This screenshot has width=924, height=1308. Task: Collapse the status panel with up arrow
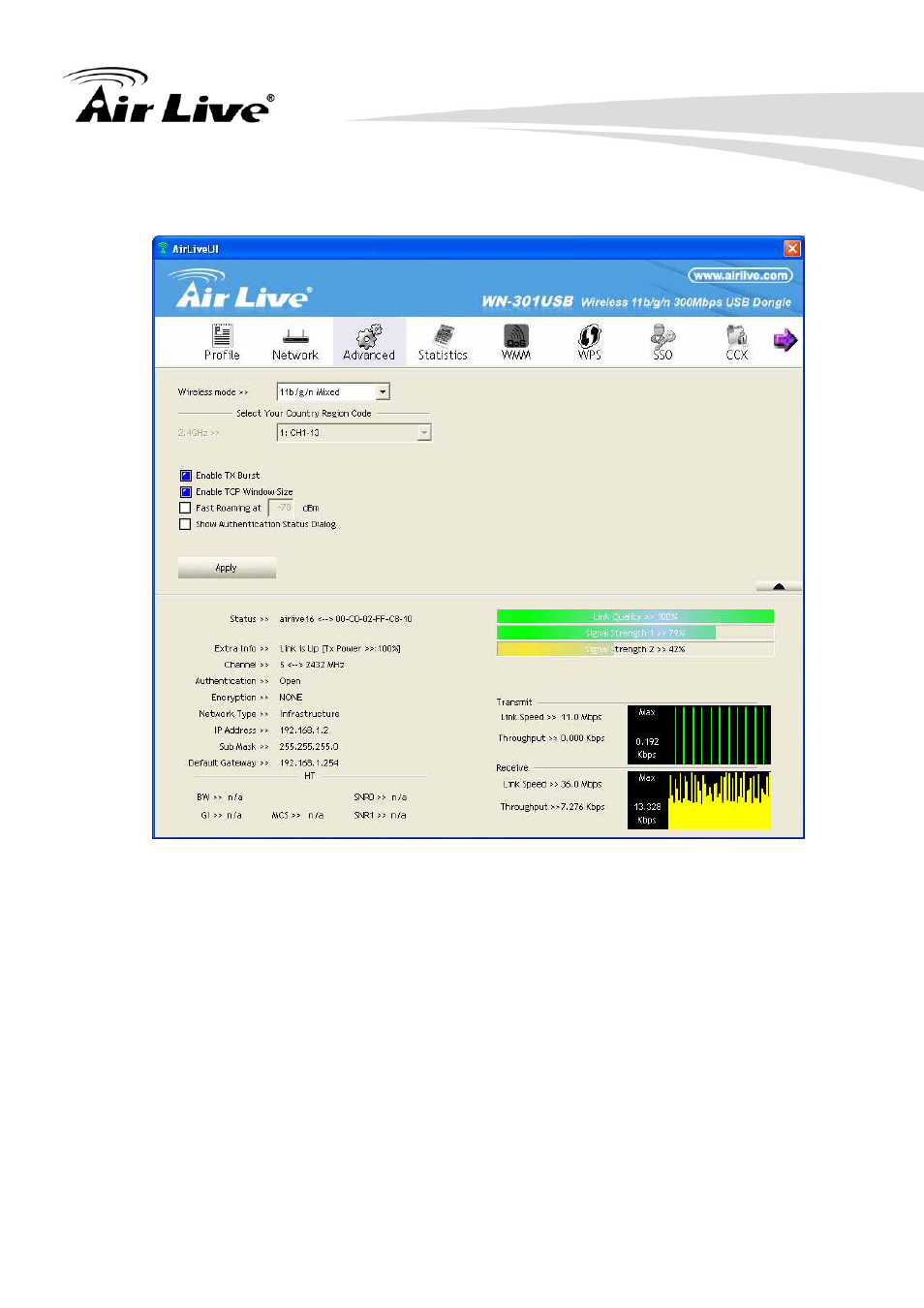779,586
